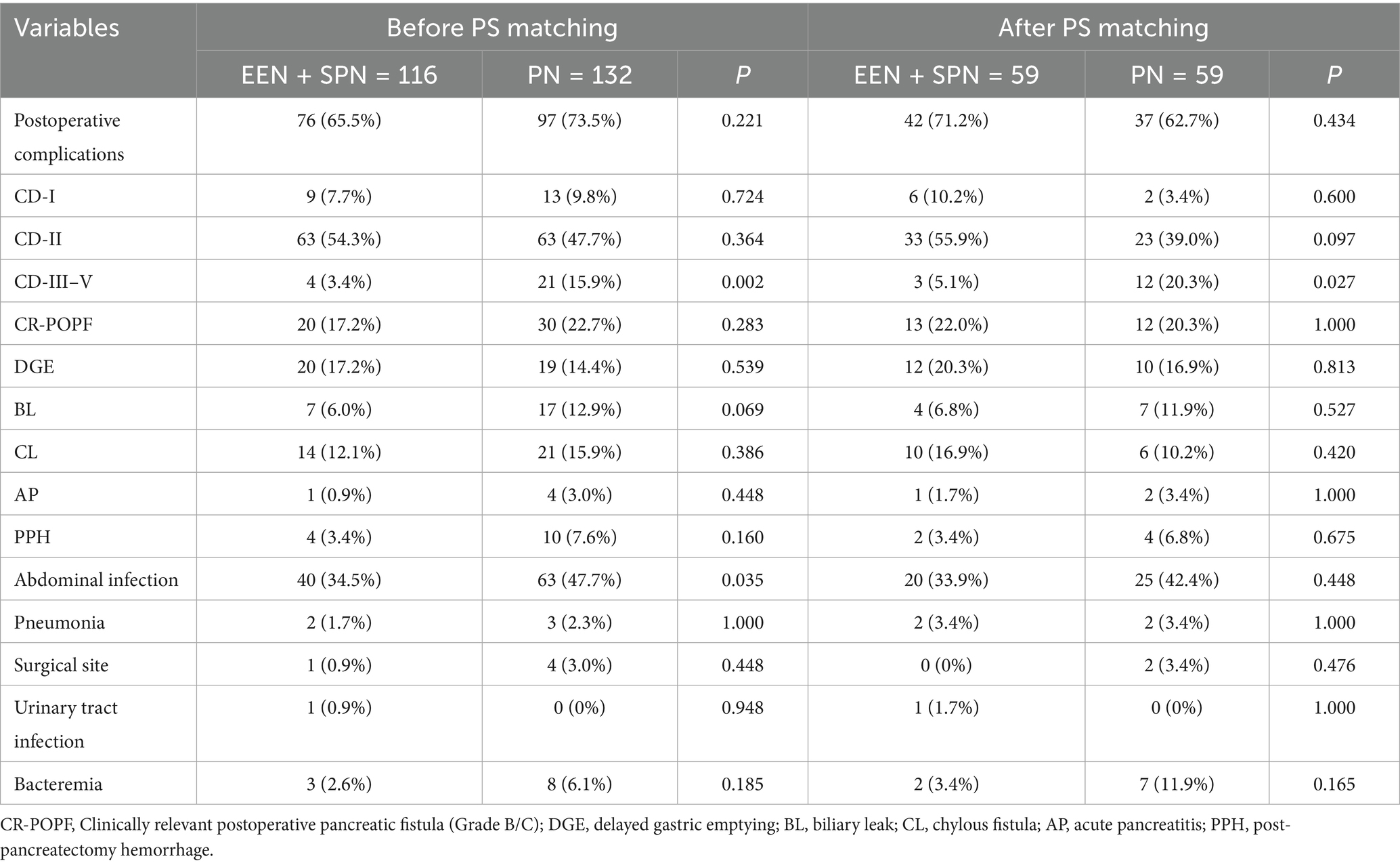Viewport: 1400px width, 865px height.
Task: Click the Variables column header
Action: 66,28
